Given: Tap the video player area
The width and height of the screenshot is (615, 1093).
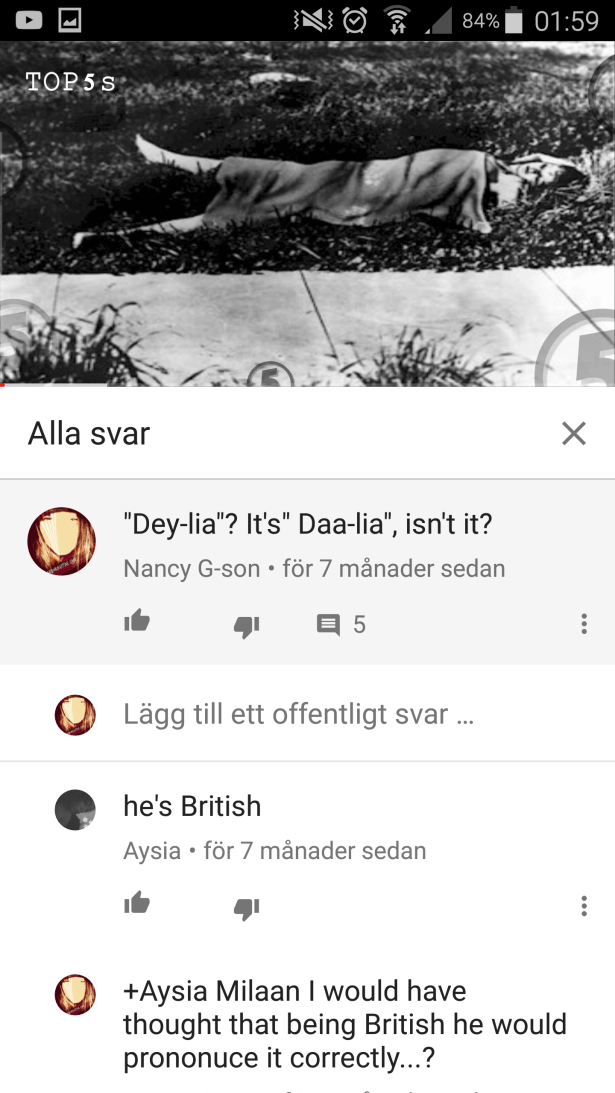Looking at the screenshot, I should click(308, 213).
